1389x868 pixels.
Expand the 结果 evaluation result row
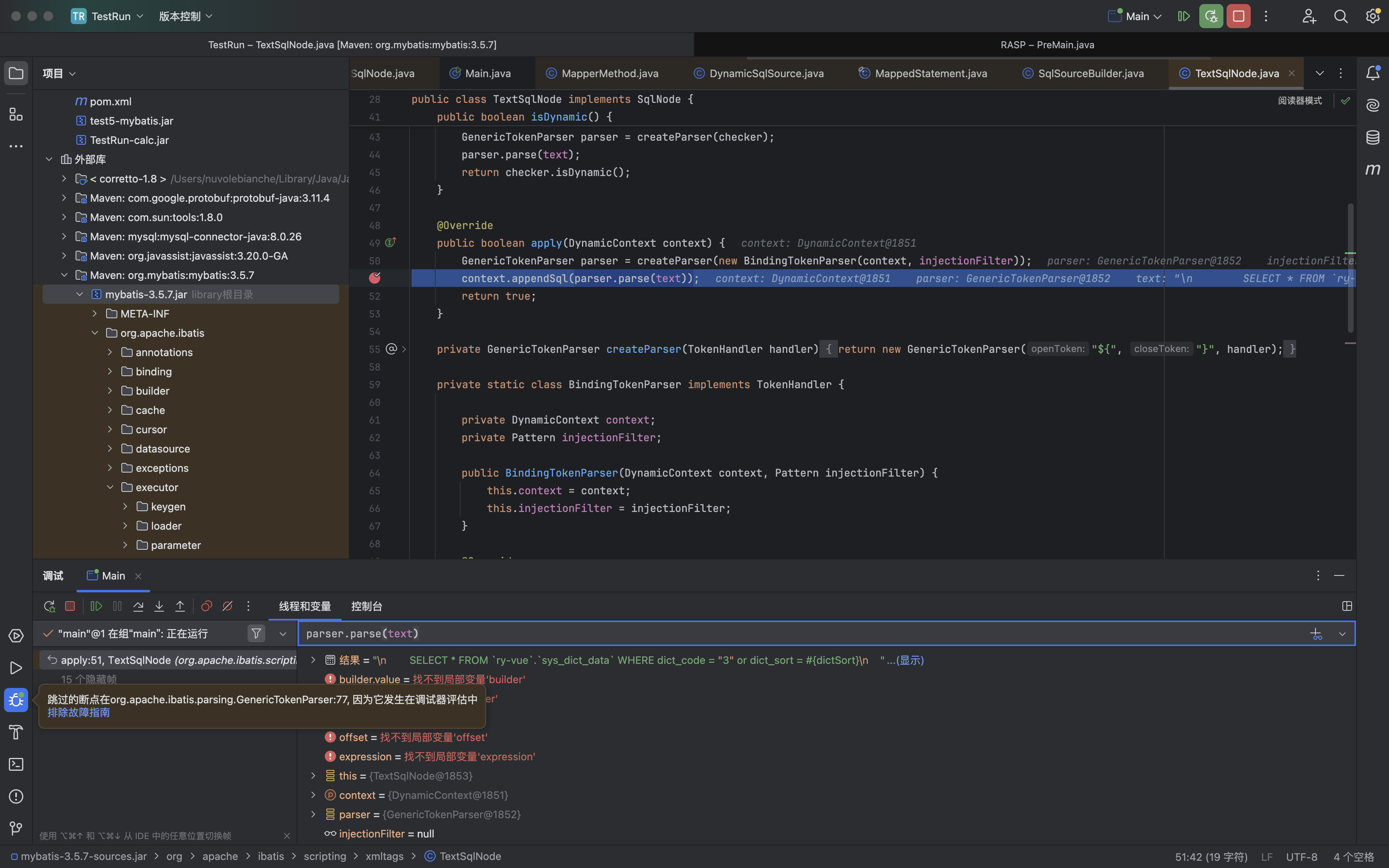point(313,660)
